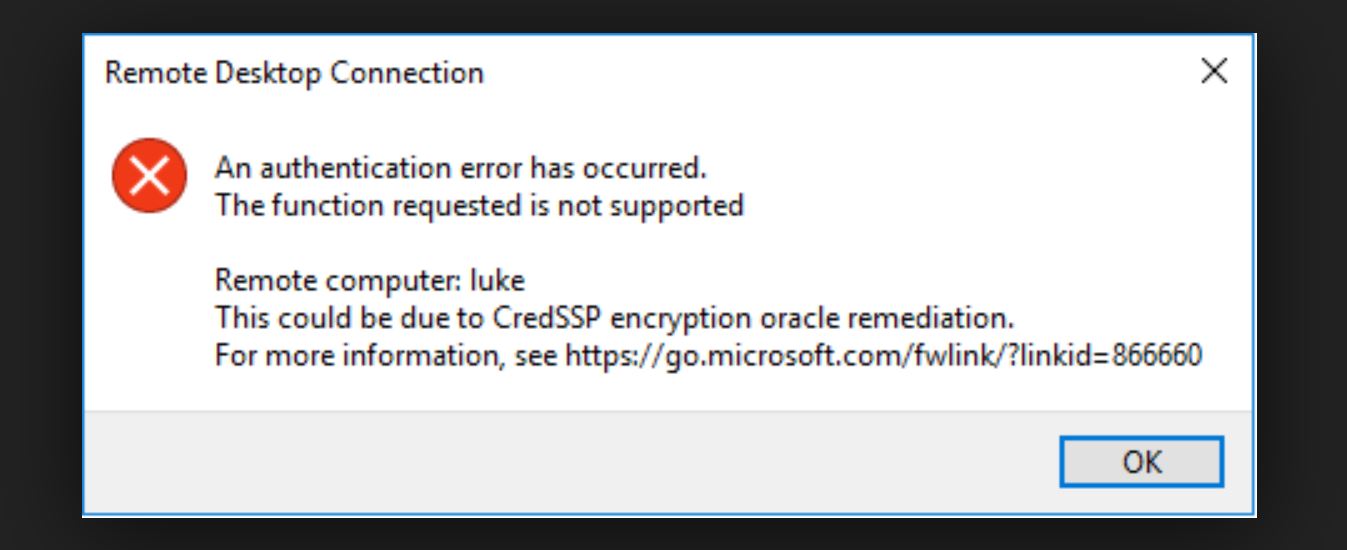Click the blank line above 'Remote computer'
This screenshot has height=550, width=1347.
point(500,243)
